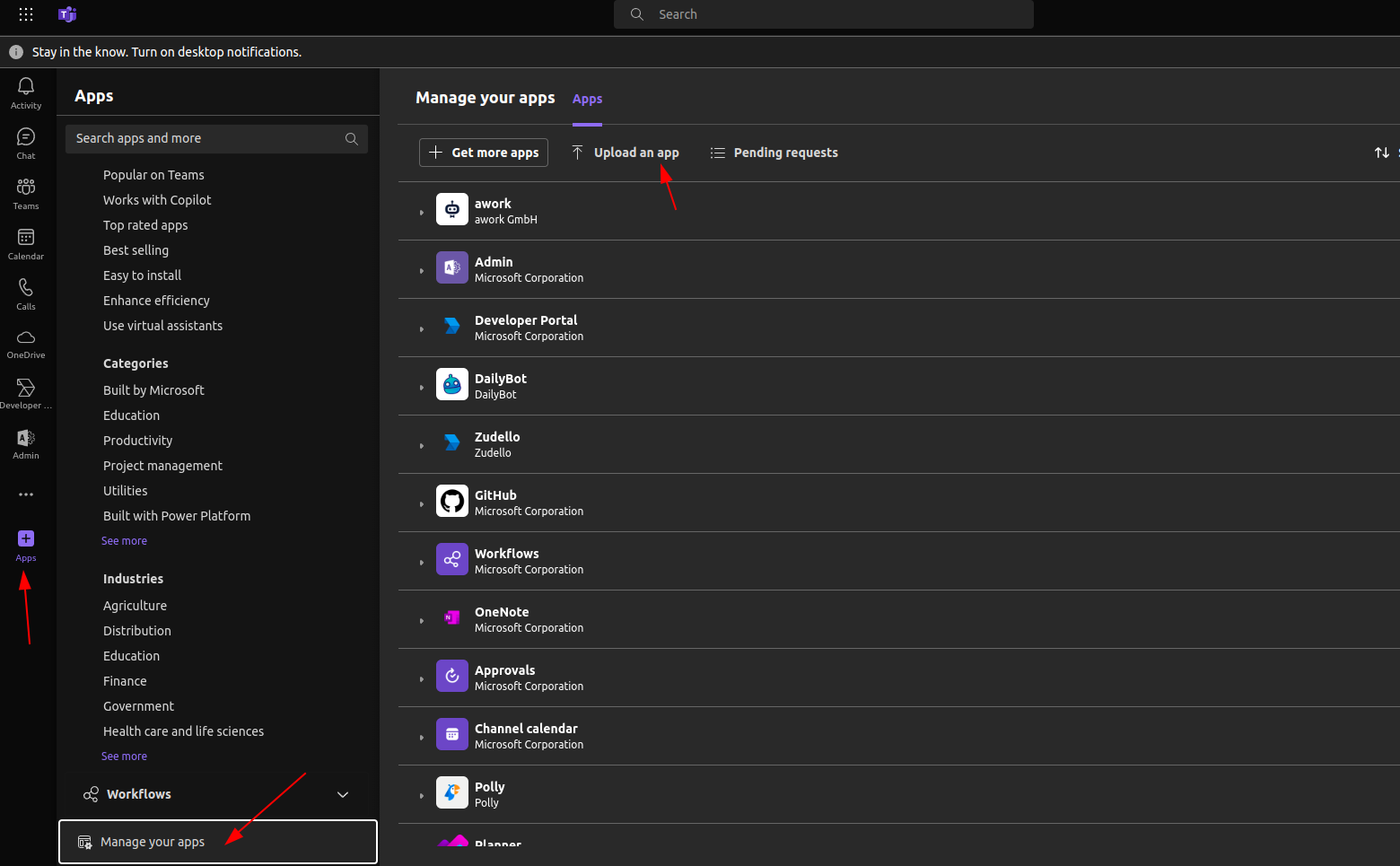Click Manage your apps button
The image size is (1400, 866).
pos(218,842)
